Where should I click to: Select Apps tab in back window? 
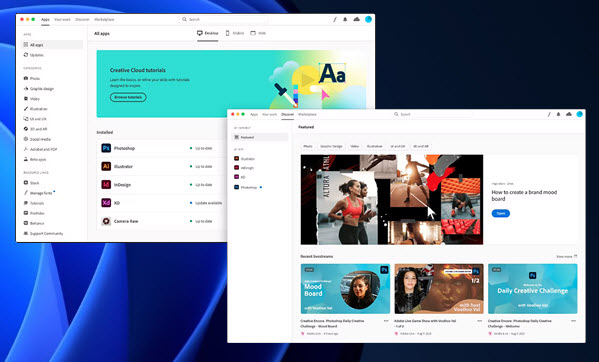(45, 19)
